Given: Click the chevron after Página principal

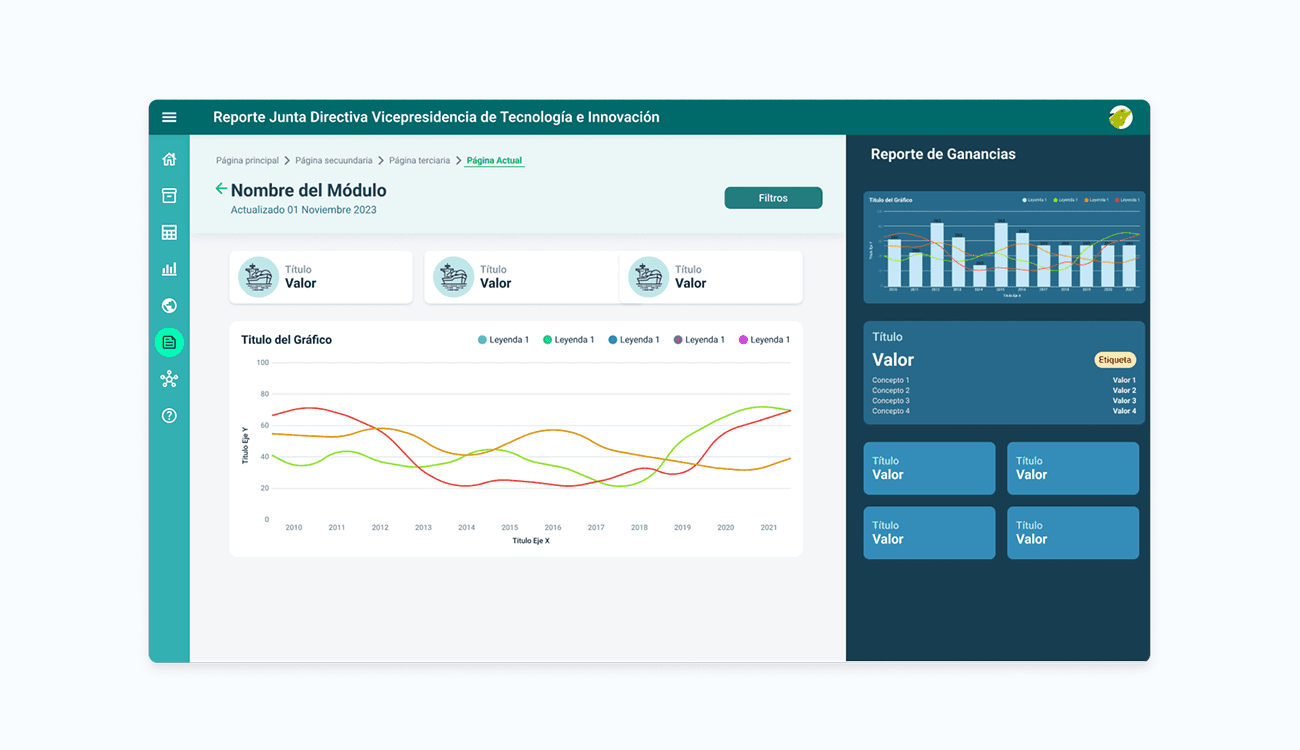Looking at the screenshot, I should pyautogui.click(x=287, y=160).
